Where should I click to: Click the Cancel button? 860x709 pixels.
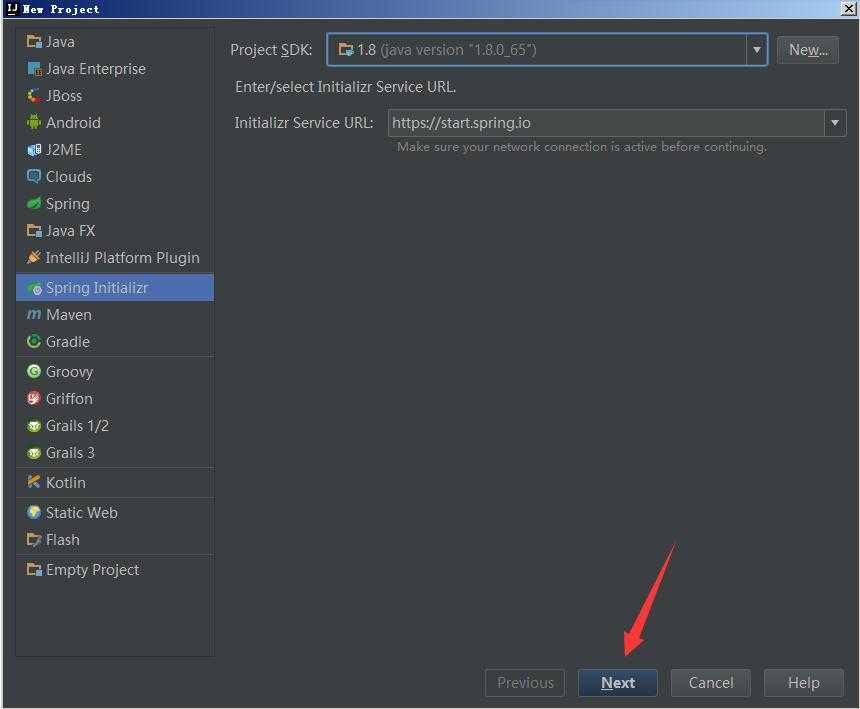pyautogui.click(x=711, y=683)
